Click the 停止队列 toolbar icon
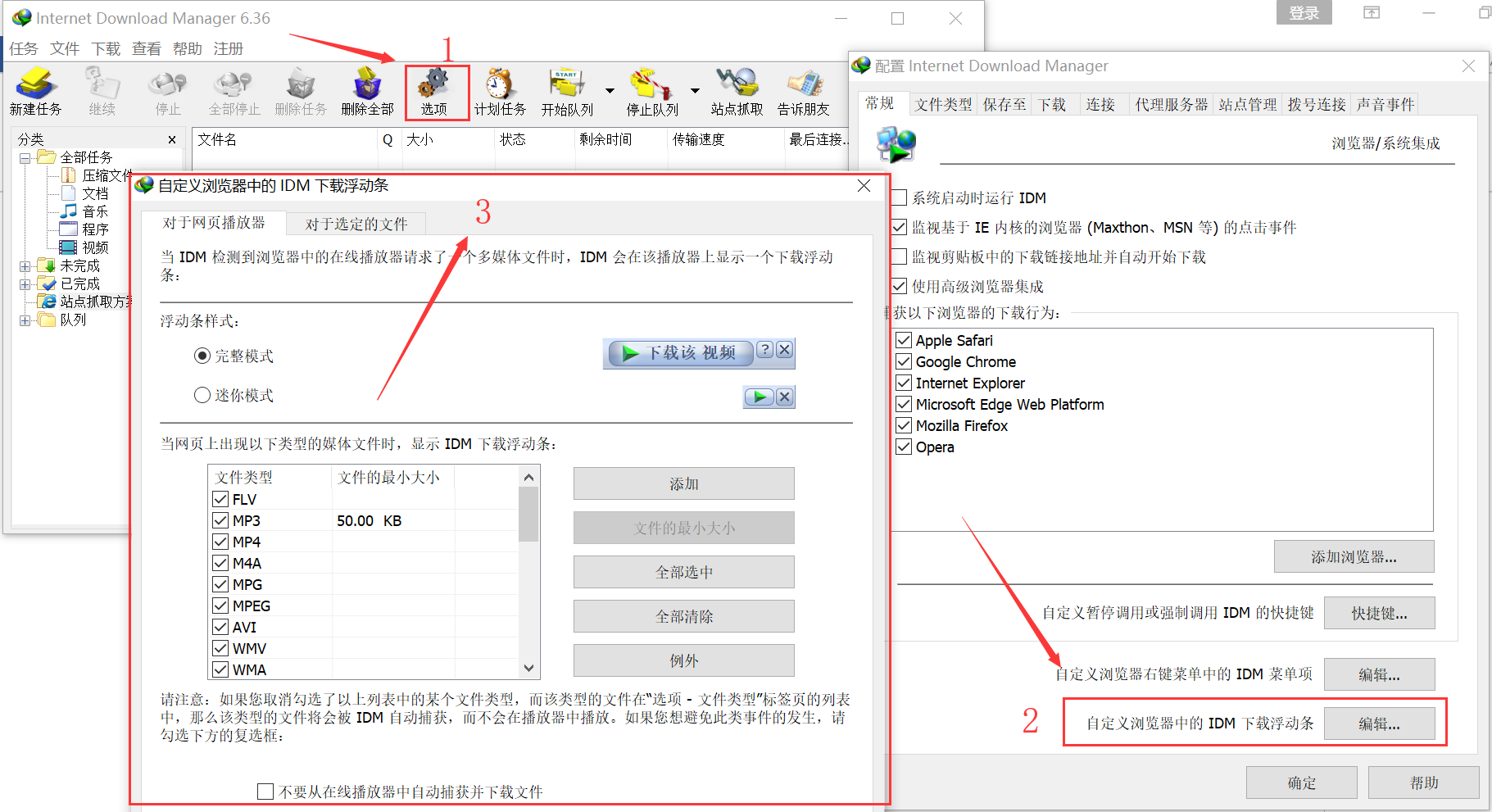The image size is (1492, 812). (652, 92)
